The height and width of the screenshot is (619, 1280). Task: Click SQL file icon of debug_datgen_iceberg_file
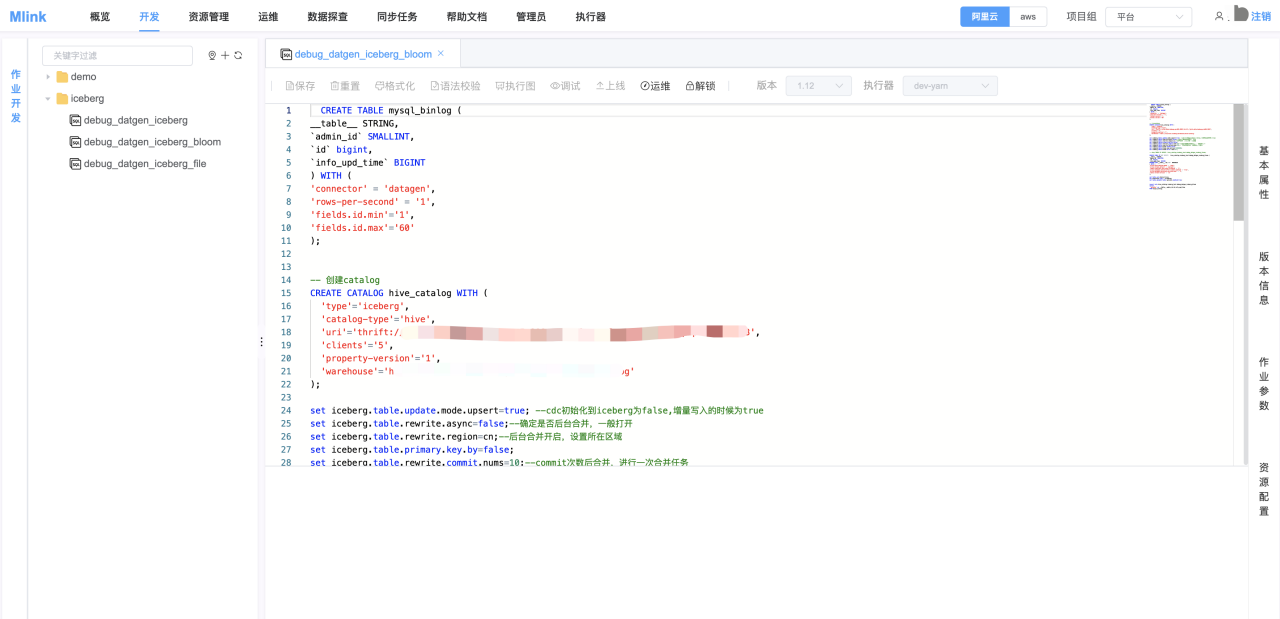75,164
